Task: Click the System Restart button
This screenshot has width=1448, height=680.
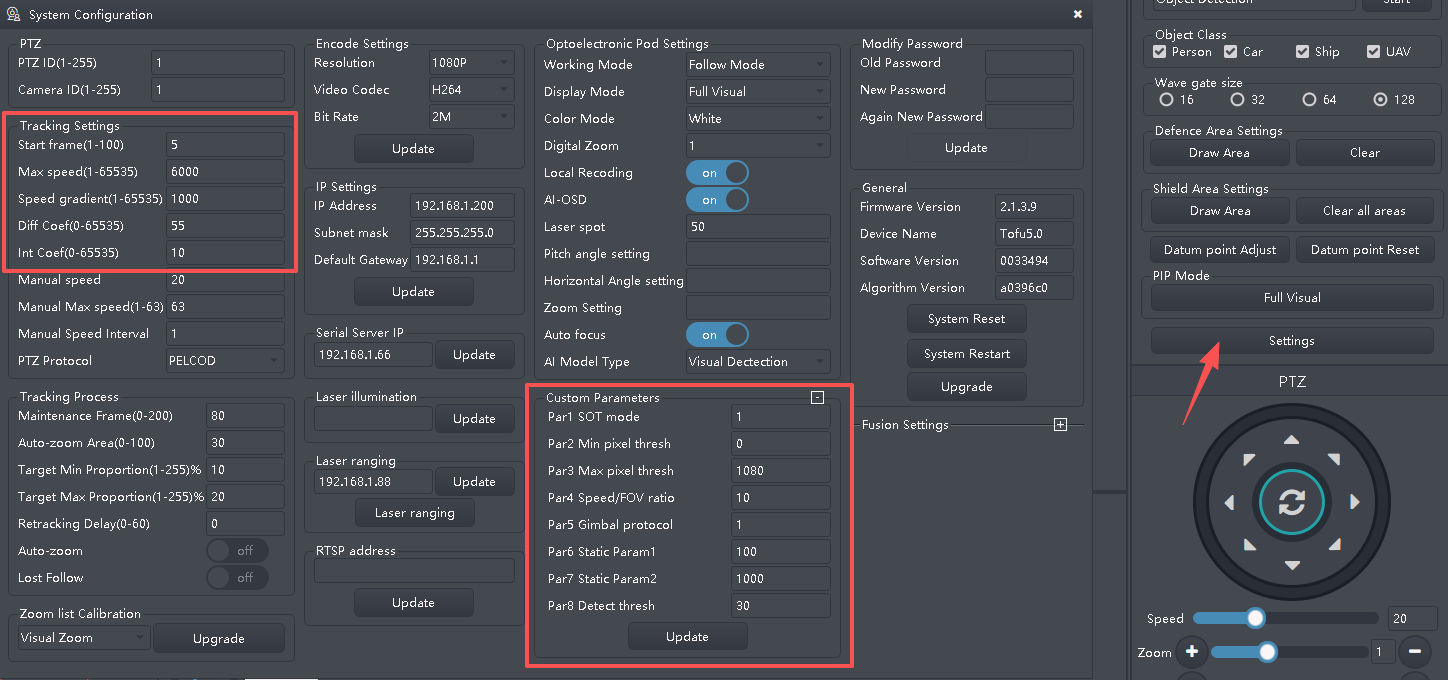Action: tap(966, 354)
